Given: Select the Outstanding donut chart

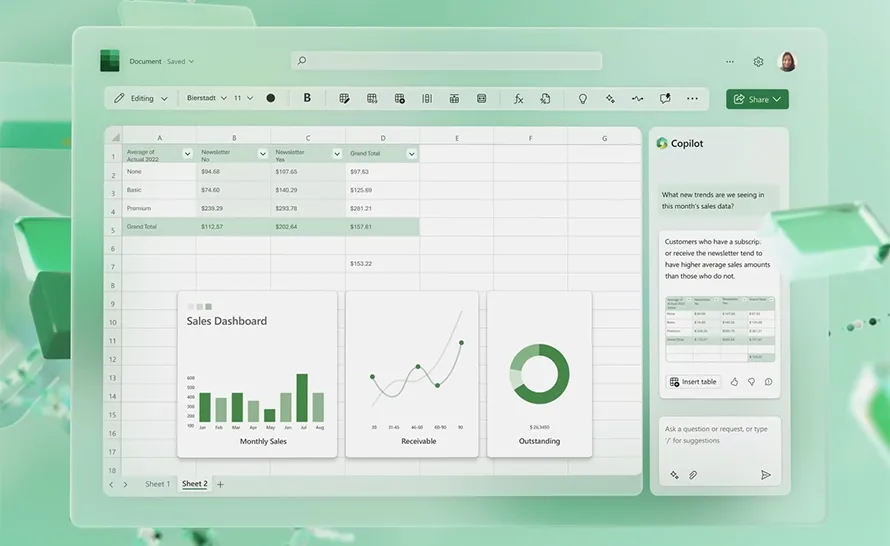Looking at the screenshot, I should coord(539,374).
